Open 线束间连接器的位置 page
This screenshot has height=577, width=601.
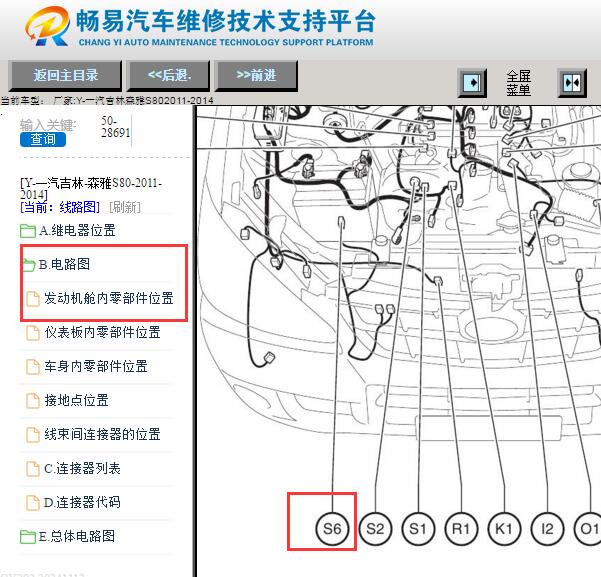[x=102, y=434]
